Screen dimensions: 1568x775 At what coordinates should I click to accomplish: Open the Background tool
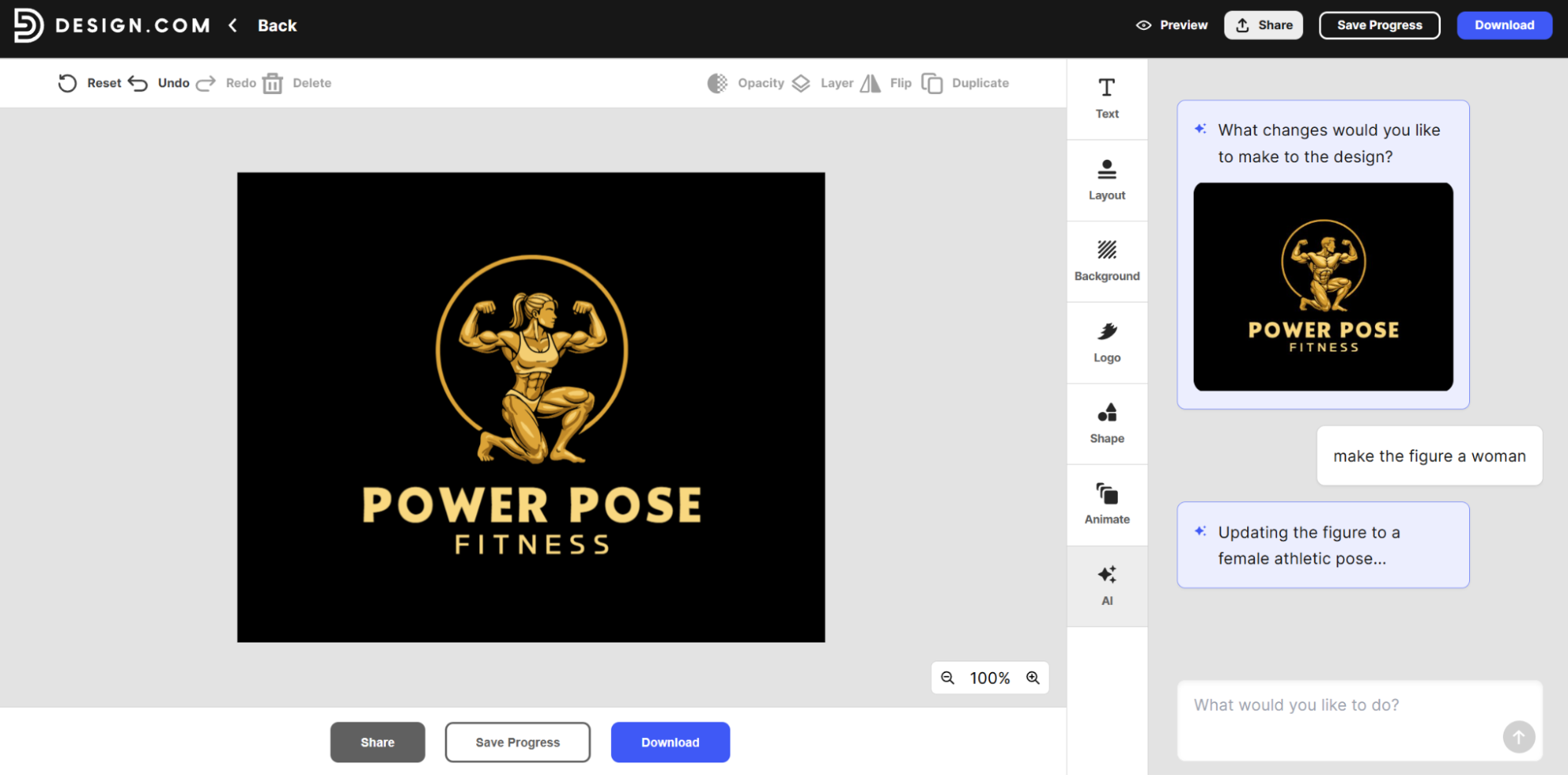1107,260
